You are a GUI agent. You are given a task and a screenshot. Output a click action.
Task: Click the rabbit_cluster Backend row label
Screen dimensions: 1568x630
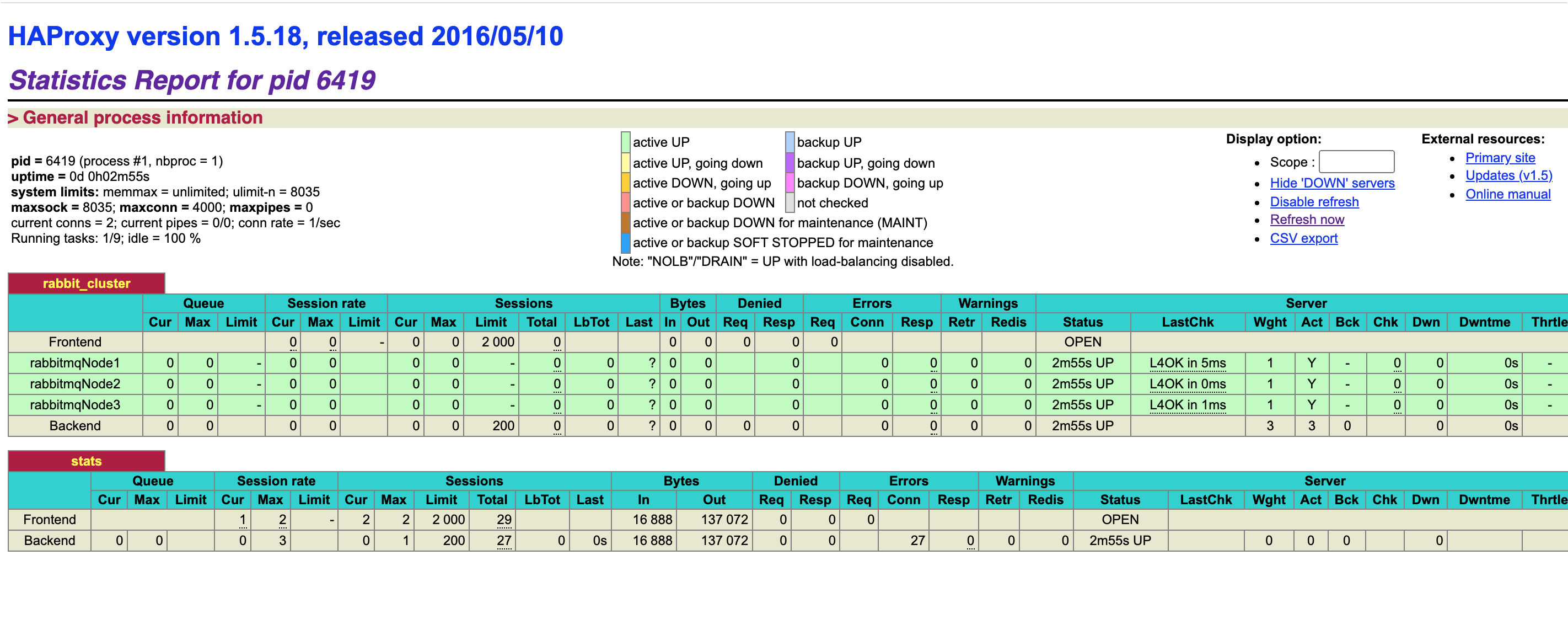(x=75, y=426)
